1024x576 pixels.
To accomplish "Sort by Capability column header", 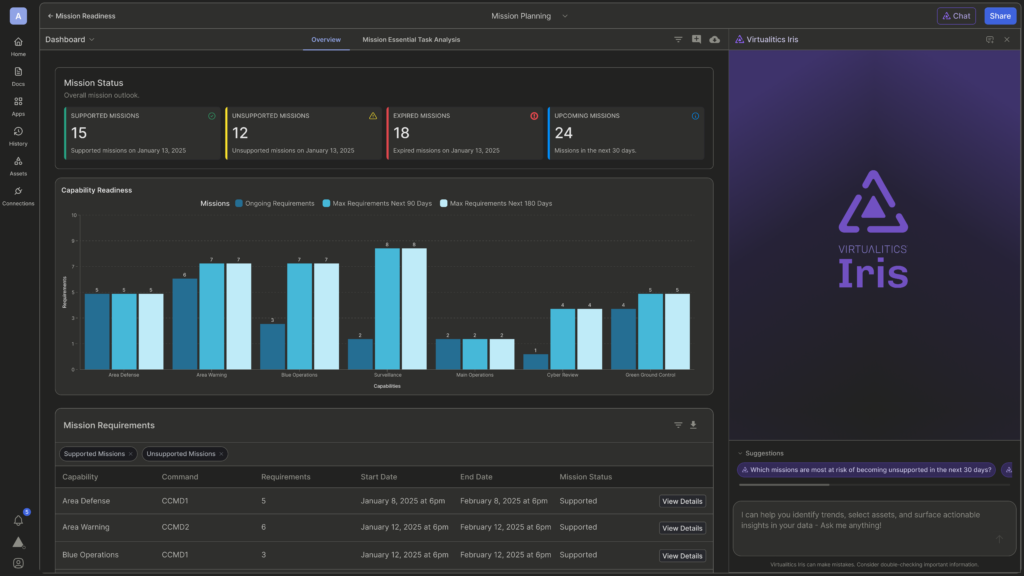I will 80,477.
